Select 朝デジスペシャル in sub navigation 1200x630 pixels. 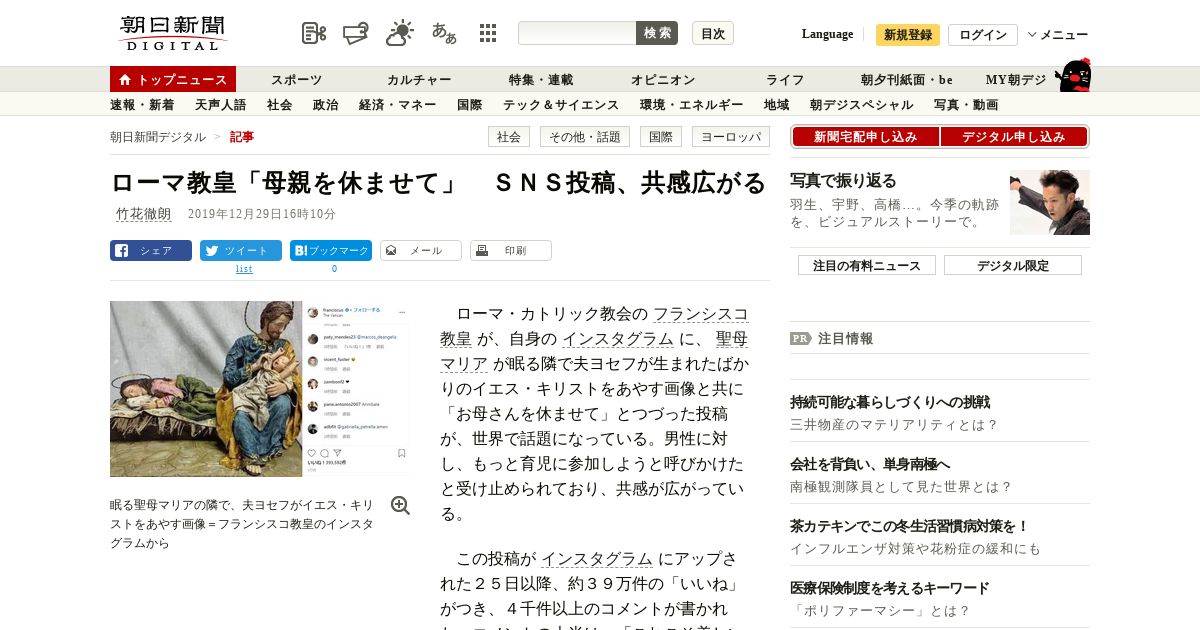[x=861, y=104]
